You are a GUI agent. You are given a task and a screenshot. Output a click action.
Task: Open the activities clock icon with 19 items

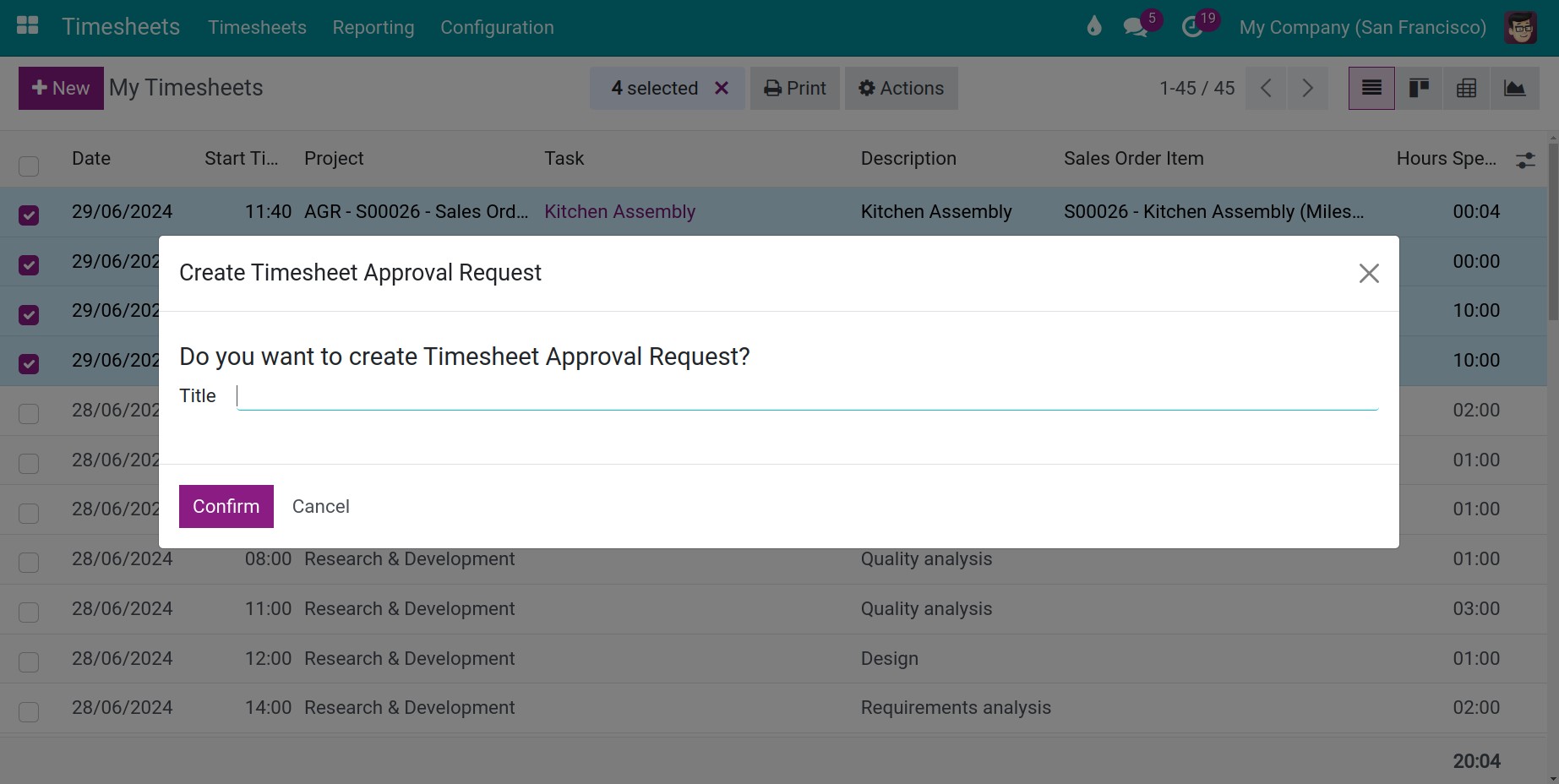pos(1192,27)
